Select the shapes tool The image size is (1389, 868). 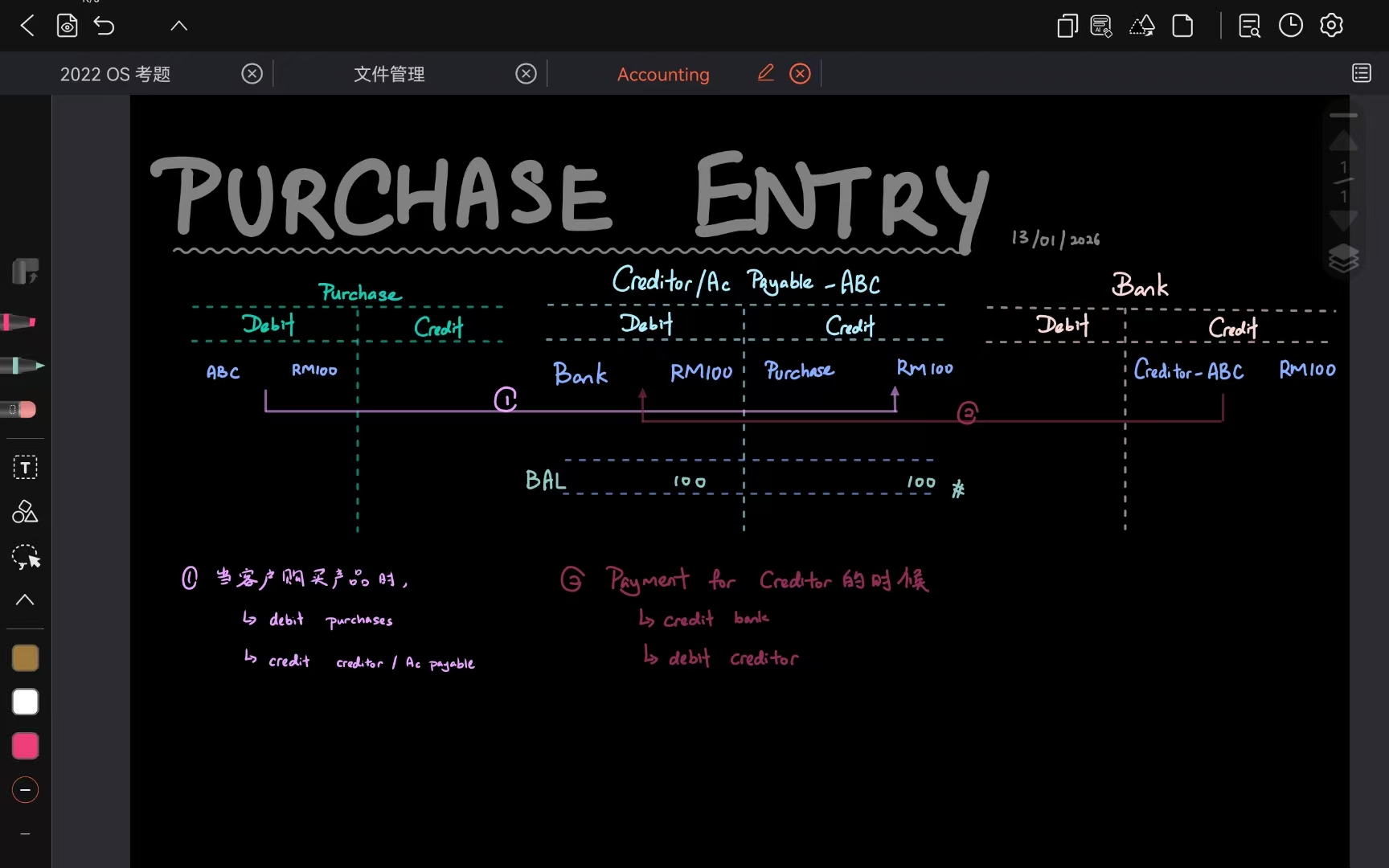coord(24,511)
